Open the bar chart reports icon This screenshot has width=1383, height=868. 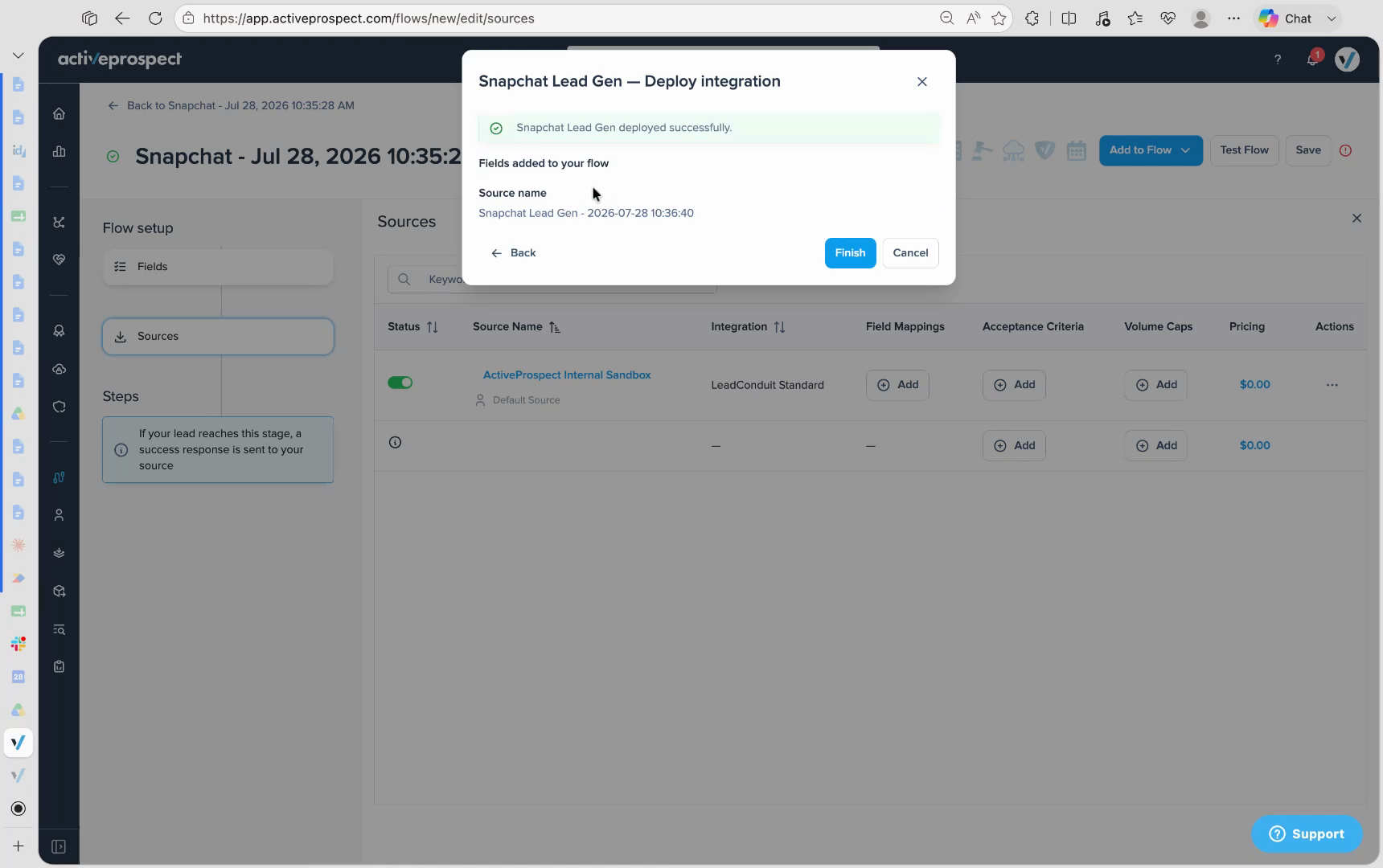click(x=59, y=152)
